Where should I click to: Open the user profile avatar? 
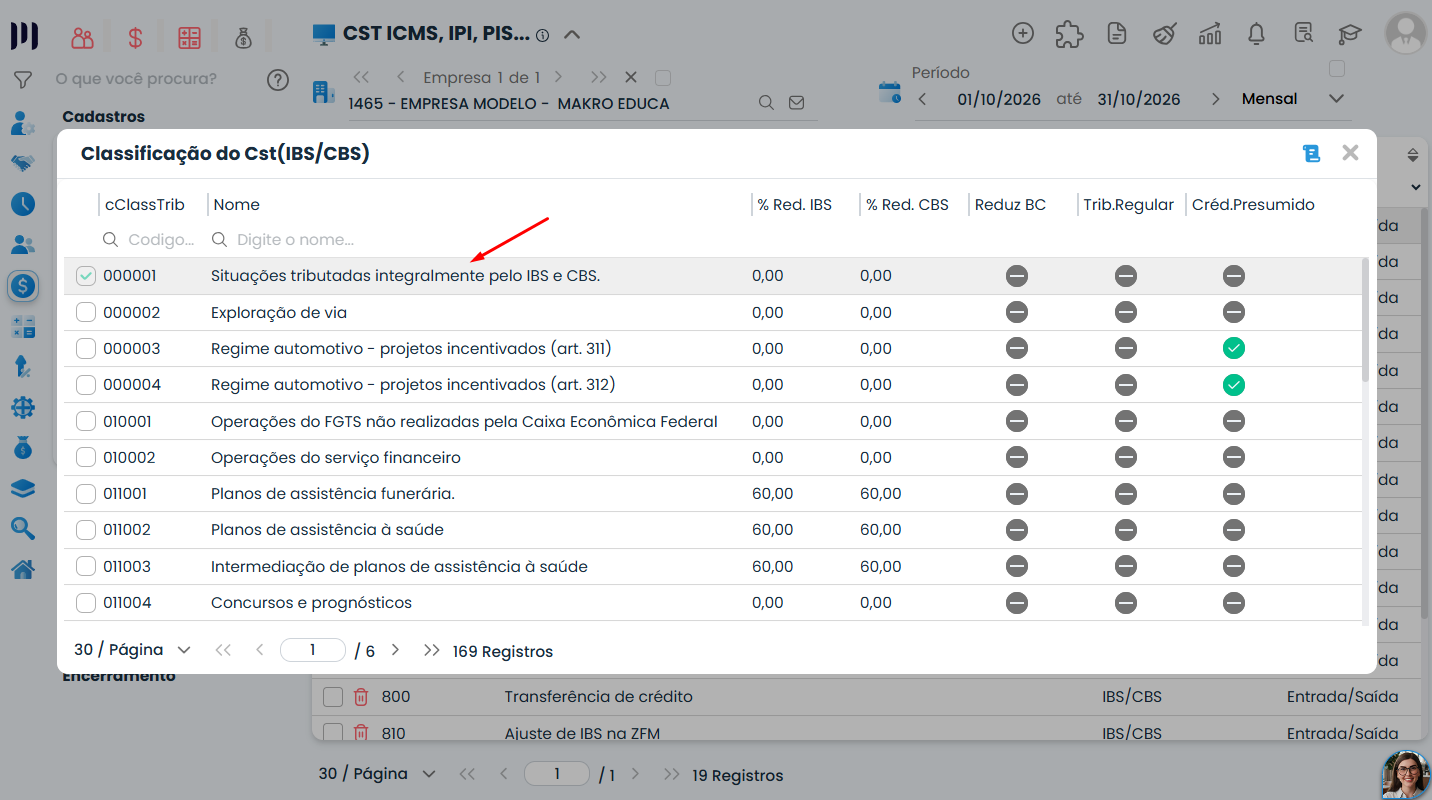(1405, 33)
